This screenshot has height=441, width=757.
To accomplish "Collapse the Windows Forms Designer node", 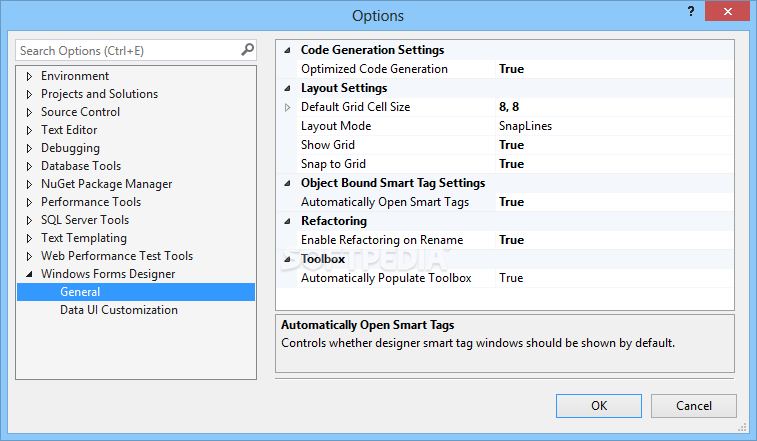I will pyautogui.click(x=29, y=274).
